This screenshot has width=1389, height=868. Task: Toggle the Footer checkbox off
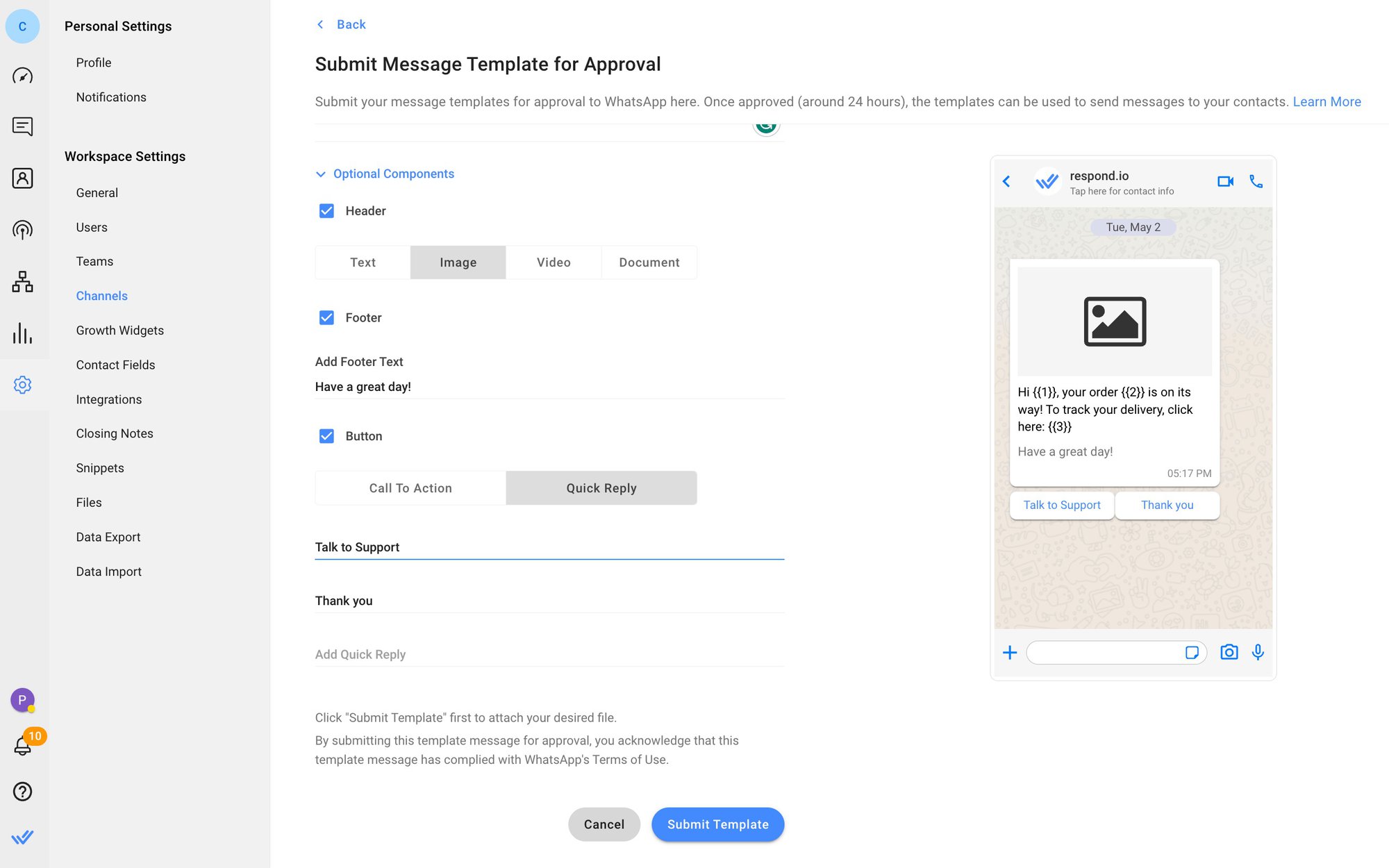(327, 318)
